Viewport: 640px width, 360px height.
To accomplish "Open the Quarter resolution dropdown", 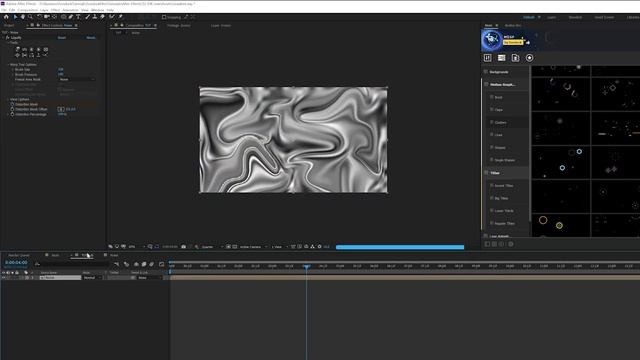I will (212, 247).
